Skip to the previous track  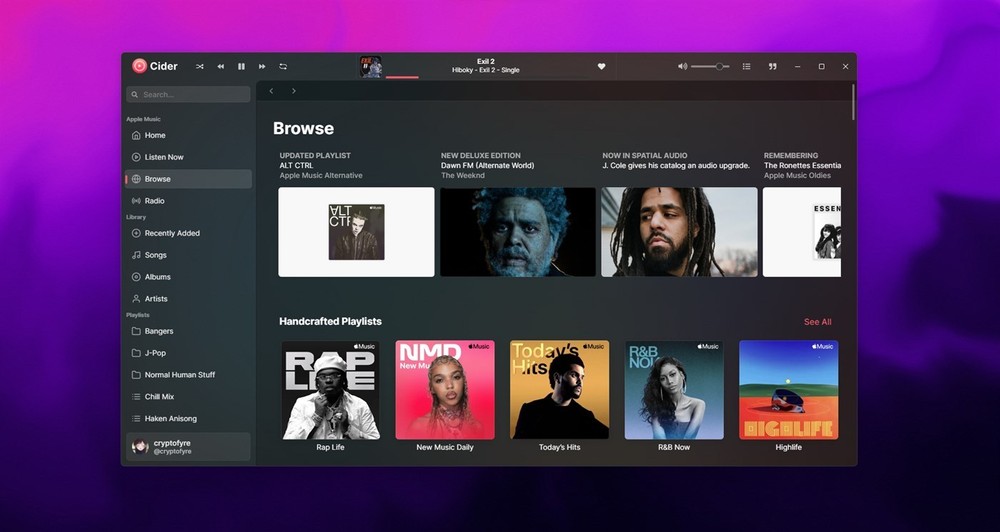click(x=221, y=66)
